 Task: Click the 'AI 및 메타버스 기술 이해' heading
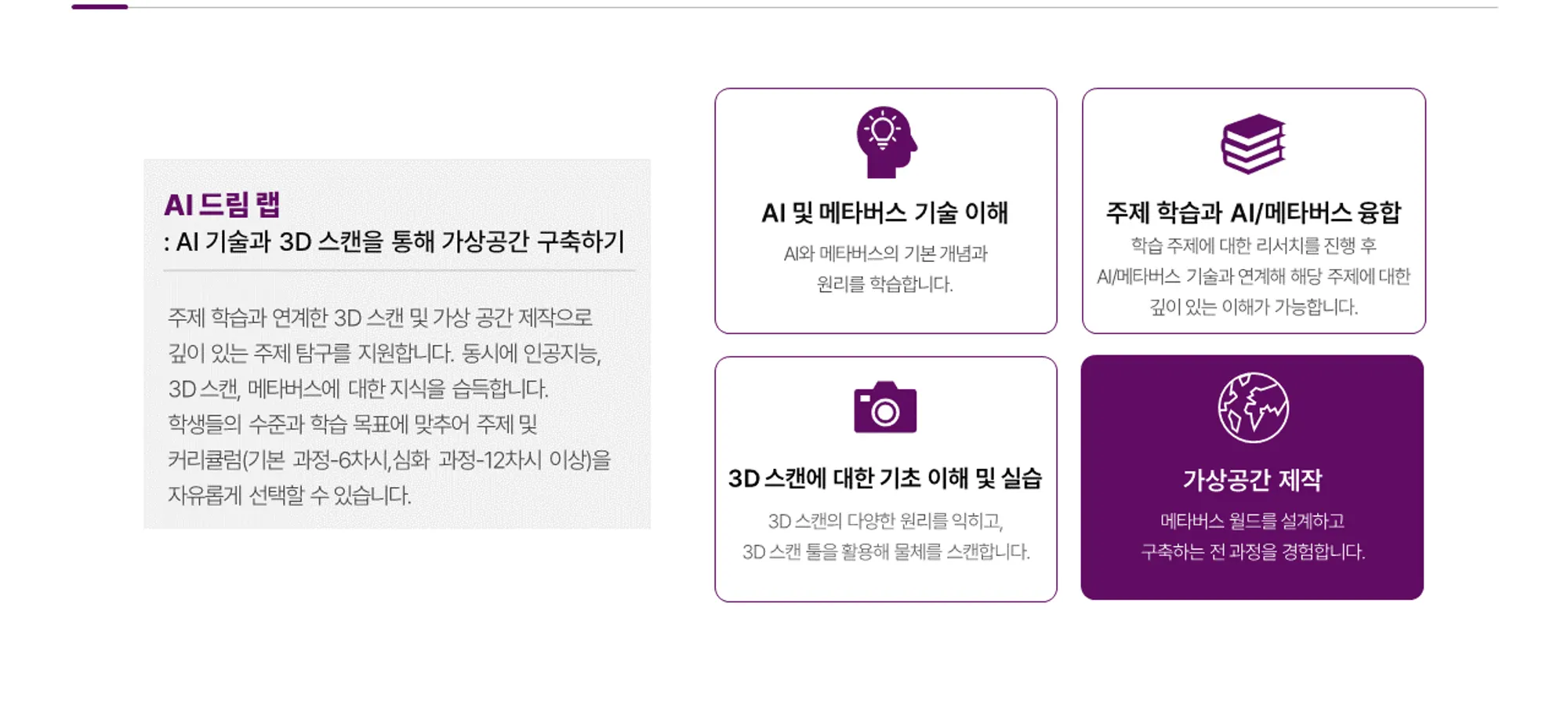tap(884, 213)
